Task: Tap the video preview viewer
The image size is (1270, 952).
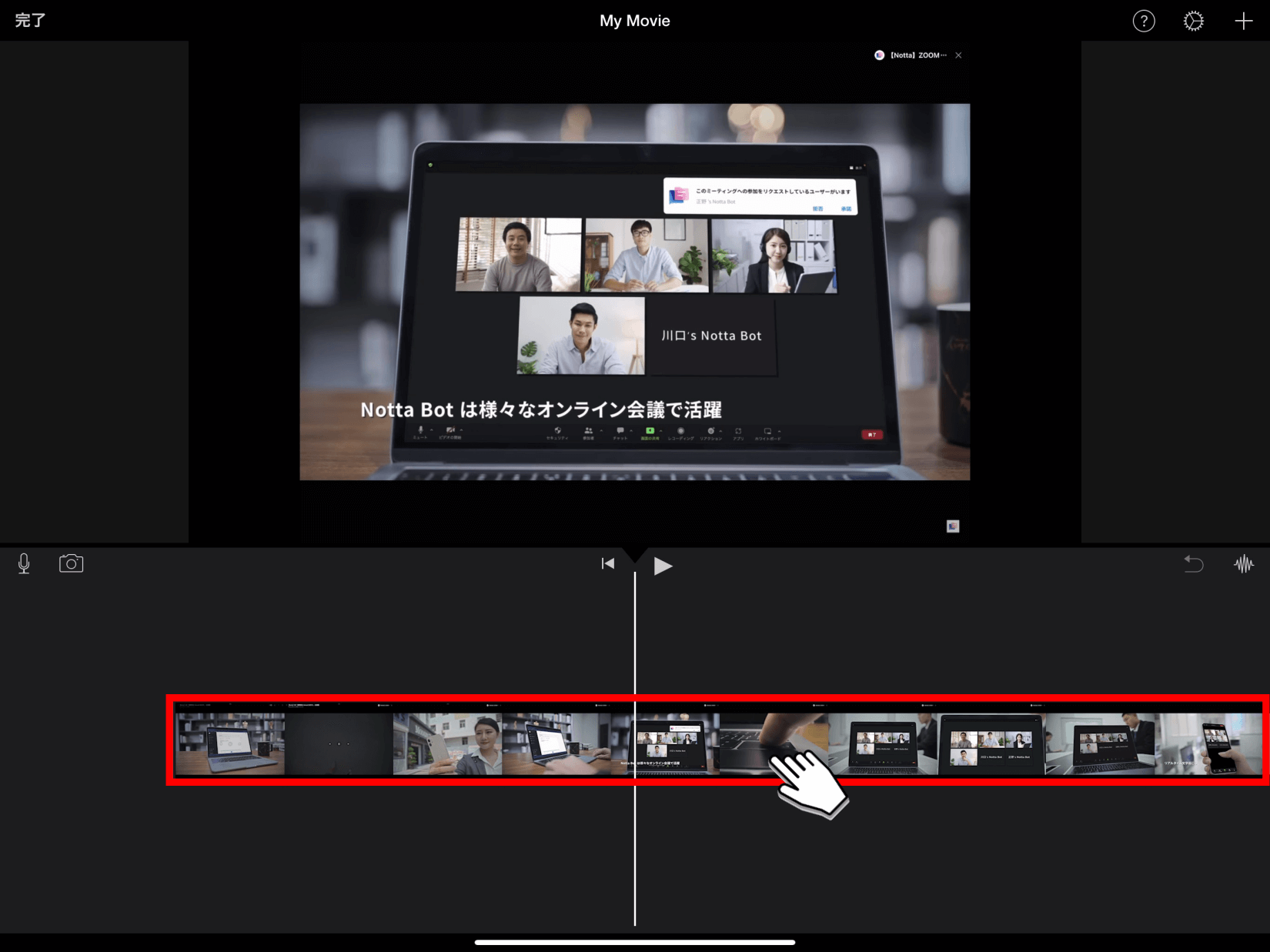Action: 635,292
